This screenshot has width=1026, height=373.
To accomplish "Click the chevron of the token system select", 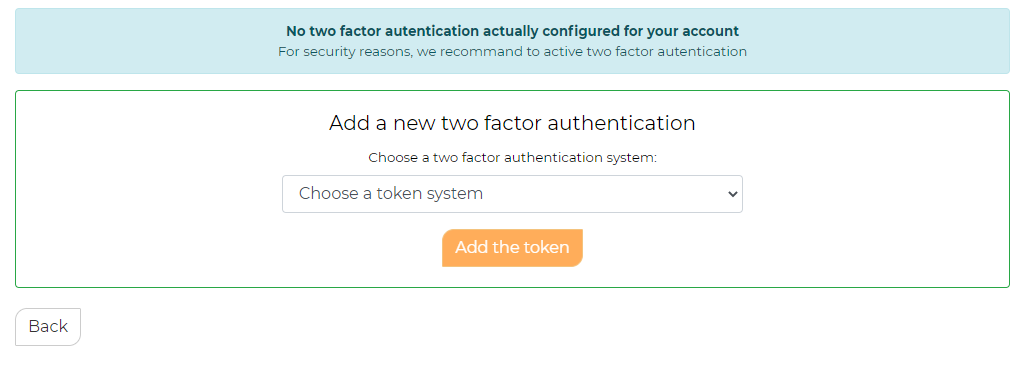I will (x=732, y=194).
